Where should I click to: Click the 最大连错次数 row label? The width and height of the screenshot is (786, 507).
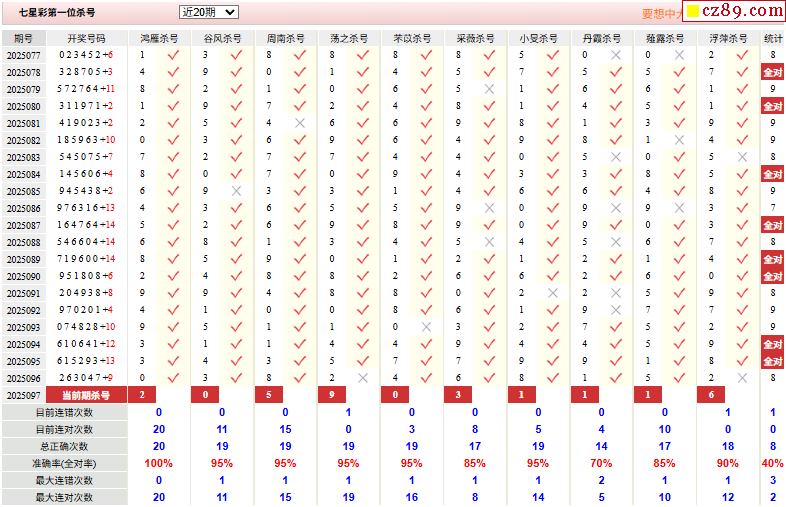(64, 480)
